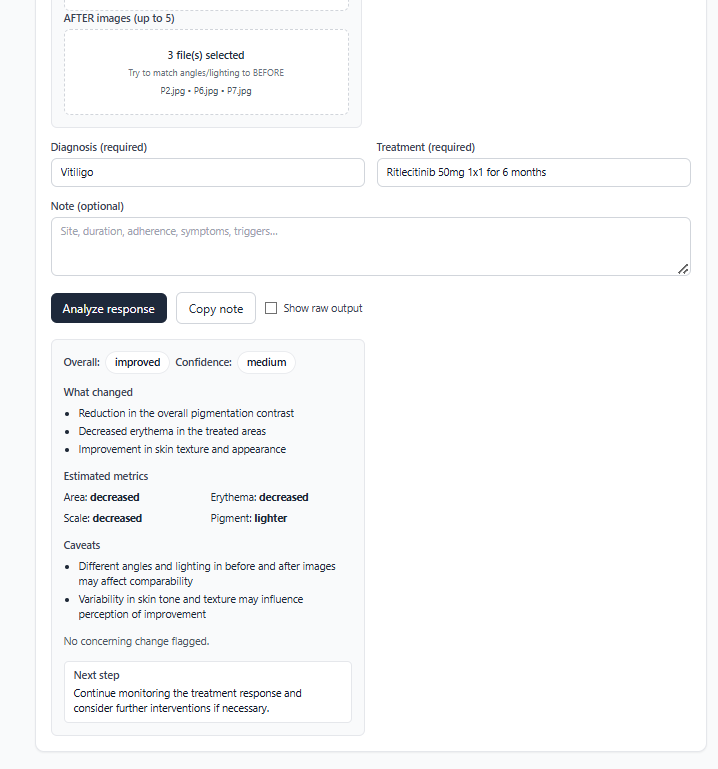Click the Erythema decreased metric
The image size is (718, 769).
(259, 497)
